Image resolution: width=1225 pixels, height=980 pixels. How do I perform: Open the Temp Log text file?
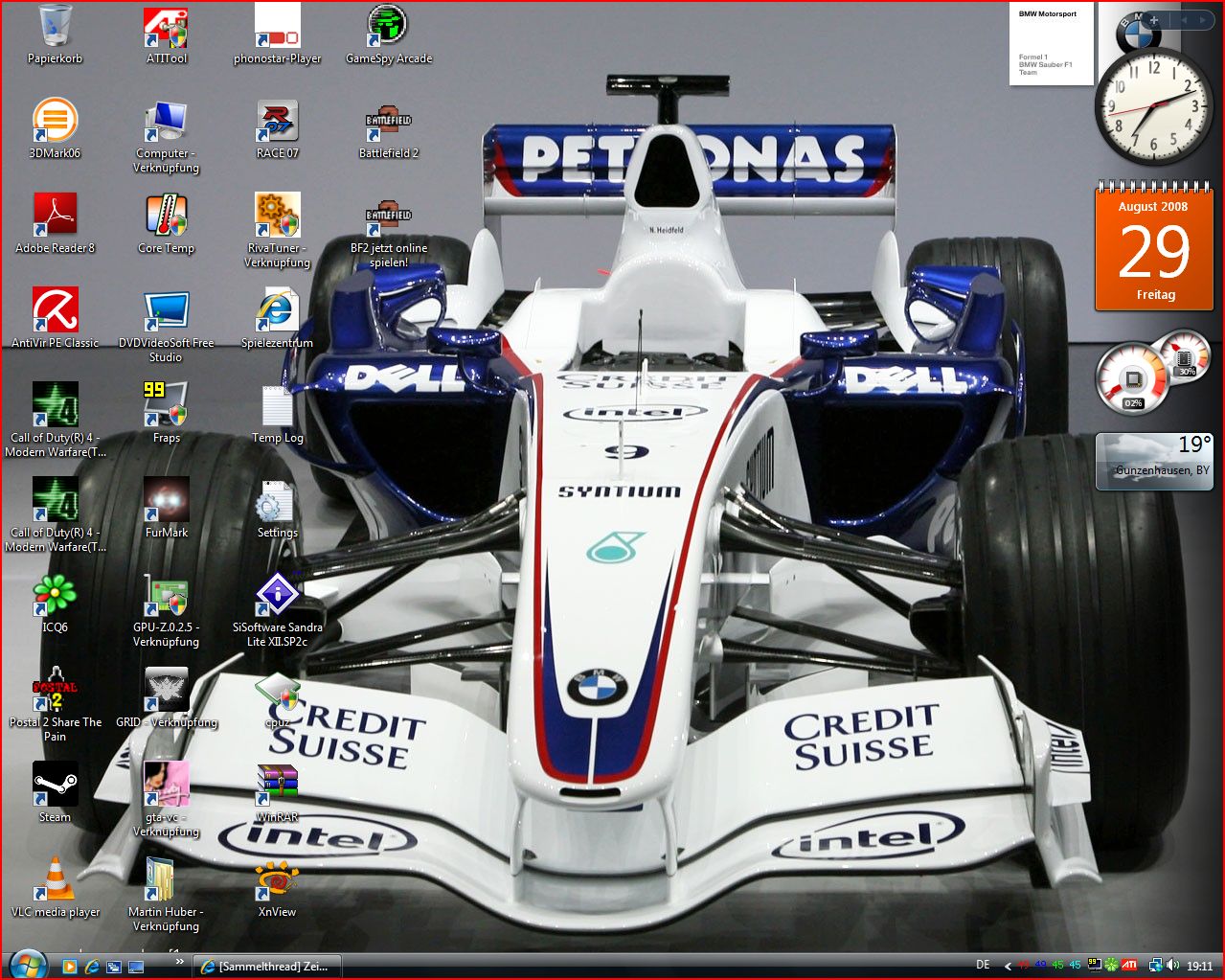coord(278,414)
